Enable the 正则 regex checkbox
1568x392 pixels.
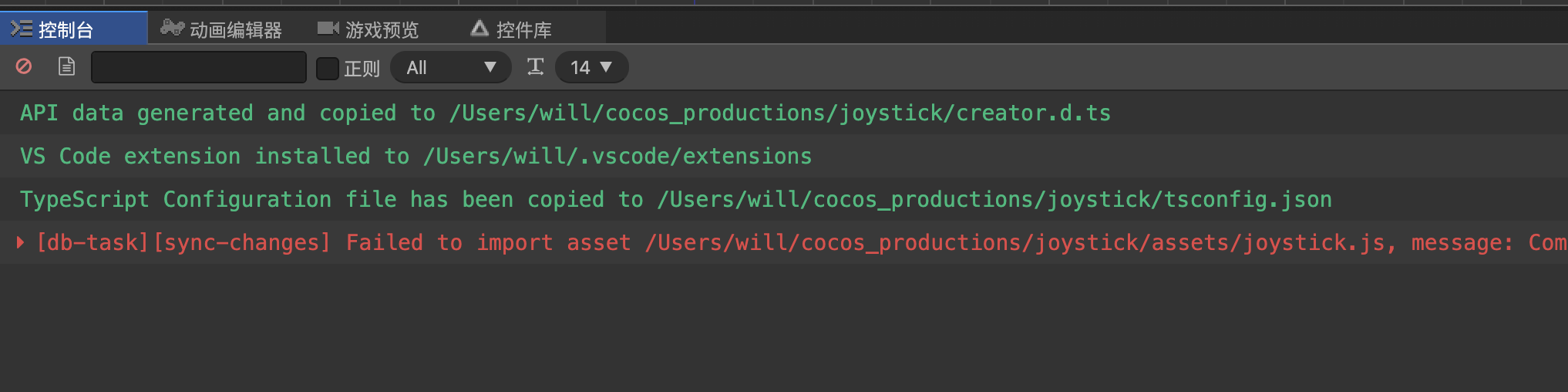(x=328, y=68)
